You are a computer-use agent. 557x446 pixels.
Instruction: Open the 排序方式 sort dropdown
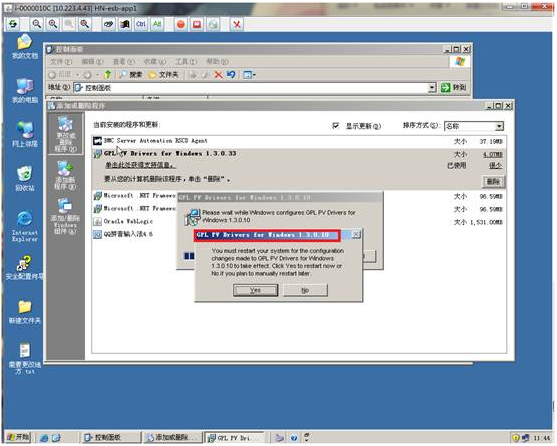(474, 126)
